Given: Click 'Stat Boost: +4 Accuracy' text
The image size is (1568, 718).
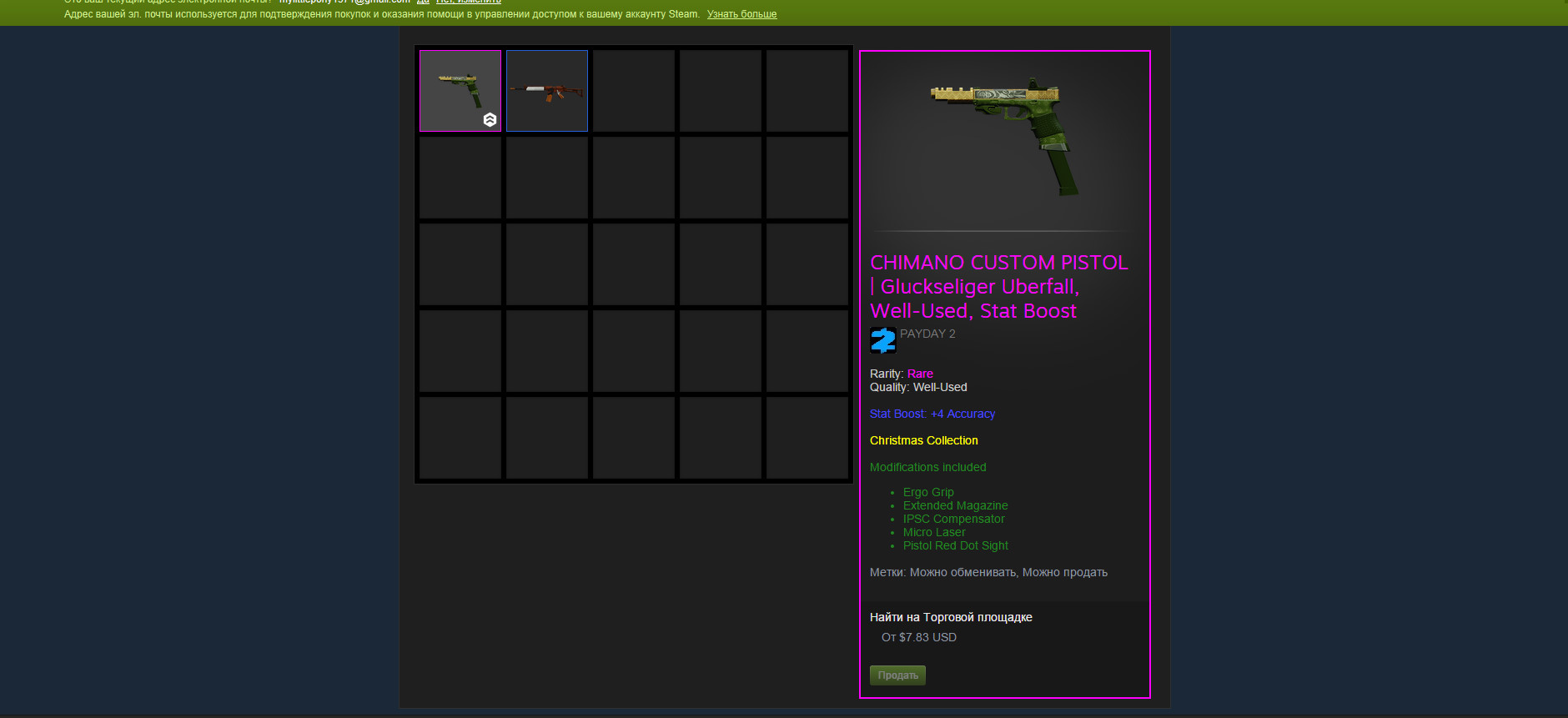Looking at the screenshot, I should 932,414.
